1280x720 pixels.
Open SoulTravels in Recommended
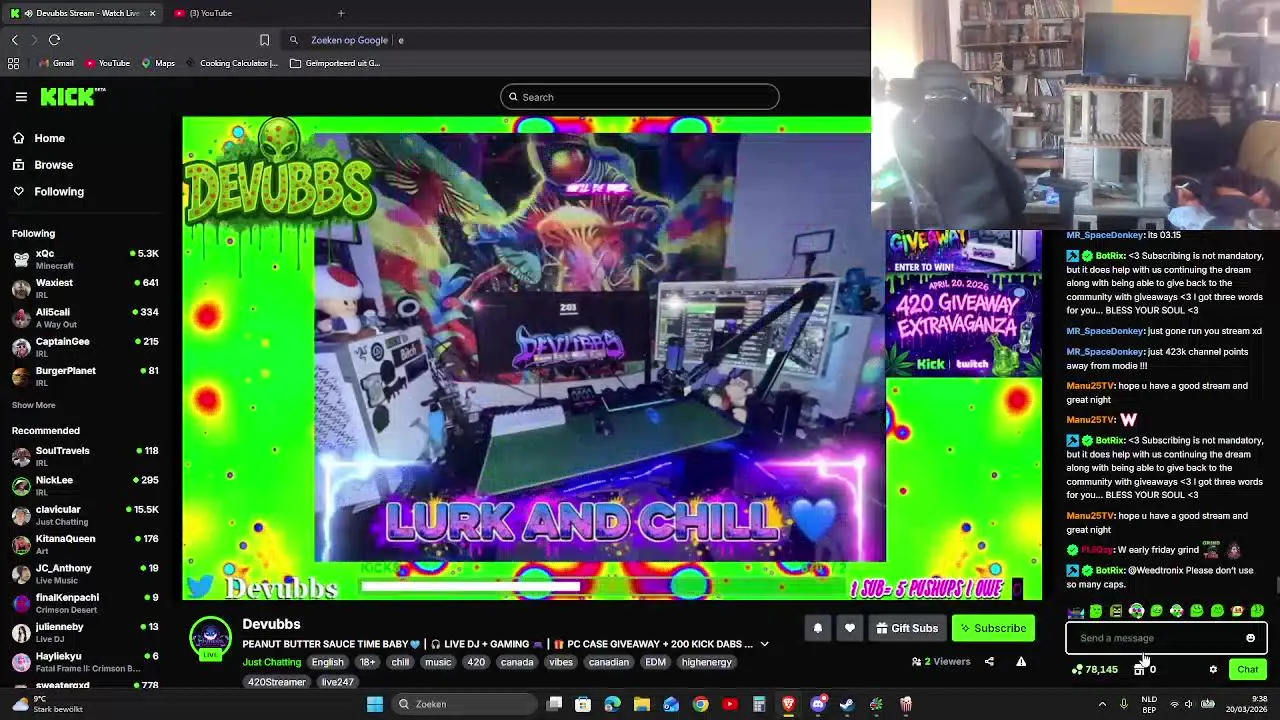tap(86, 456)
